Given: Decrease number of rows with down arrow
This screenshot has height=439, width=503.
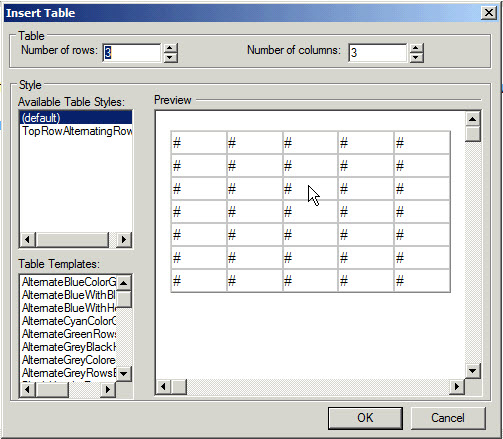Looking at the screenshot, I should point(170,57).
